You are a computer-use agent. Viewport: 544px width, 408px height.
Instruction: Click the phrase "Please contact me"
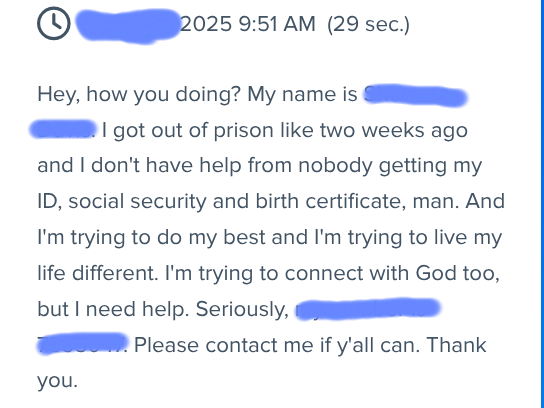(x=223, y=346)
